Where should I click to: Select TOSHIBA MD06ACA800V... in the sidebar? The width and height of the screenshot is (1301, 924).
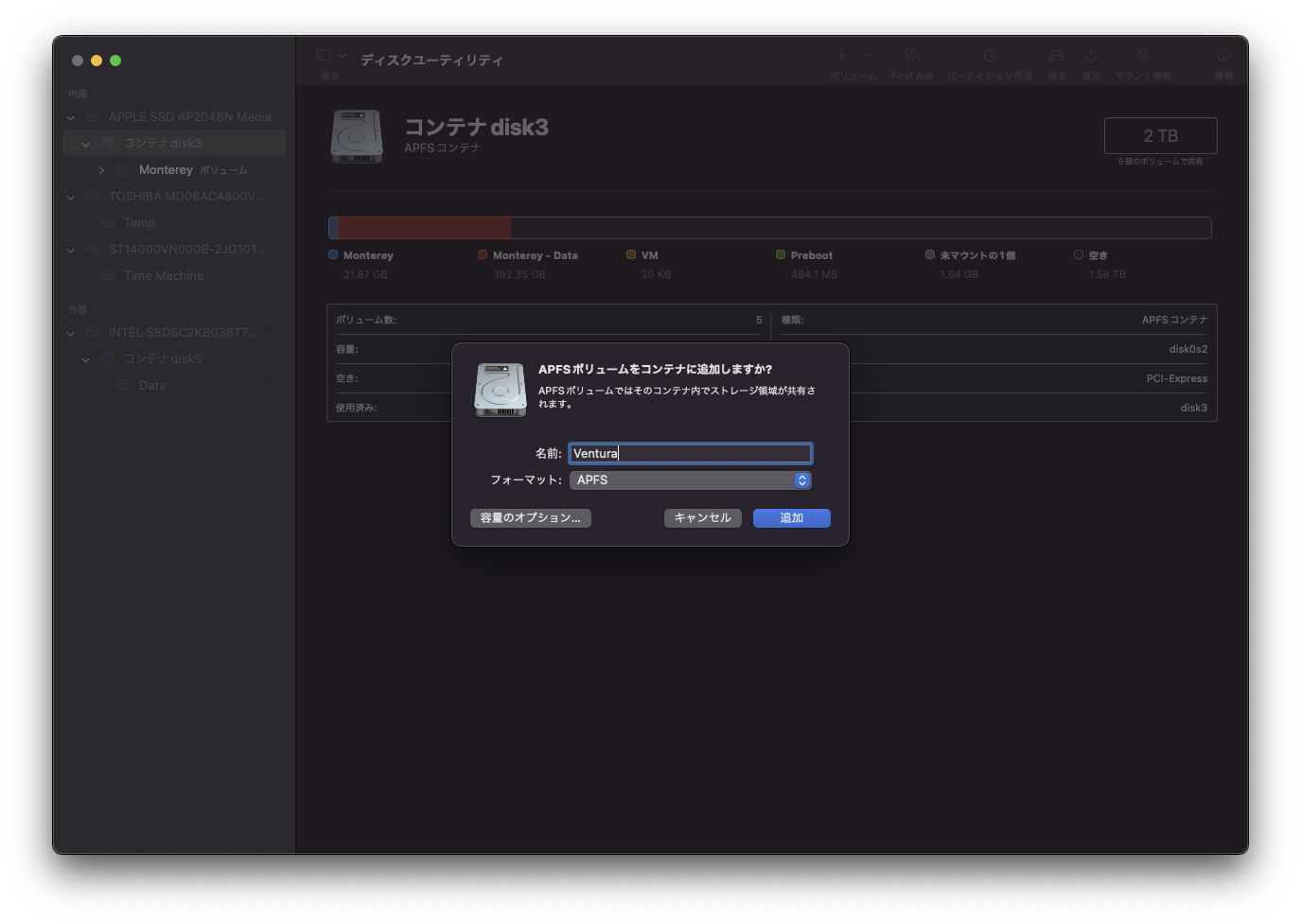tap(174, 196)
